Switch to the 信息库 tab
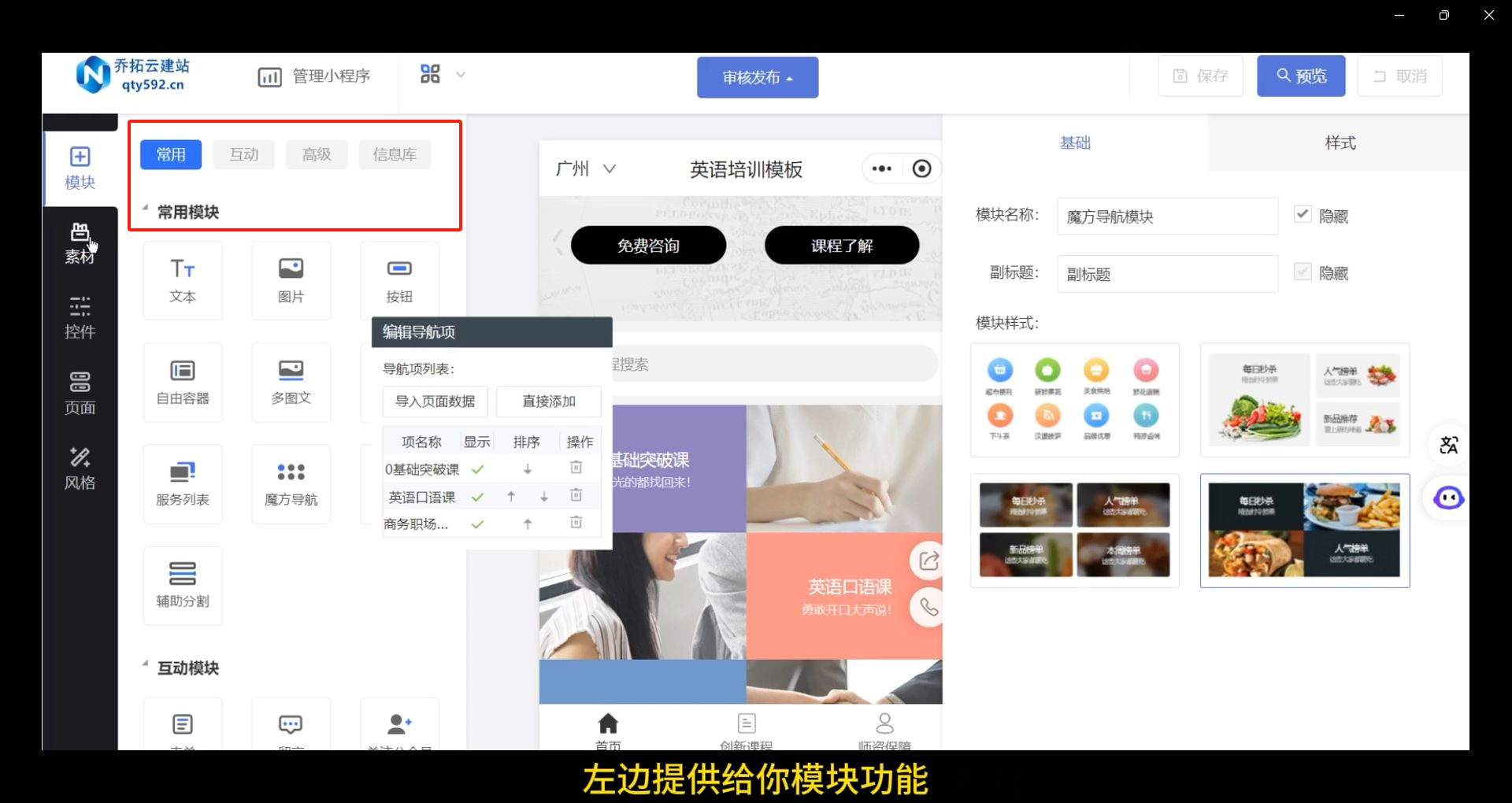1512x803 pixels. [395, 154]
